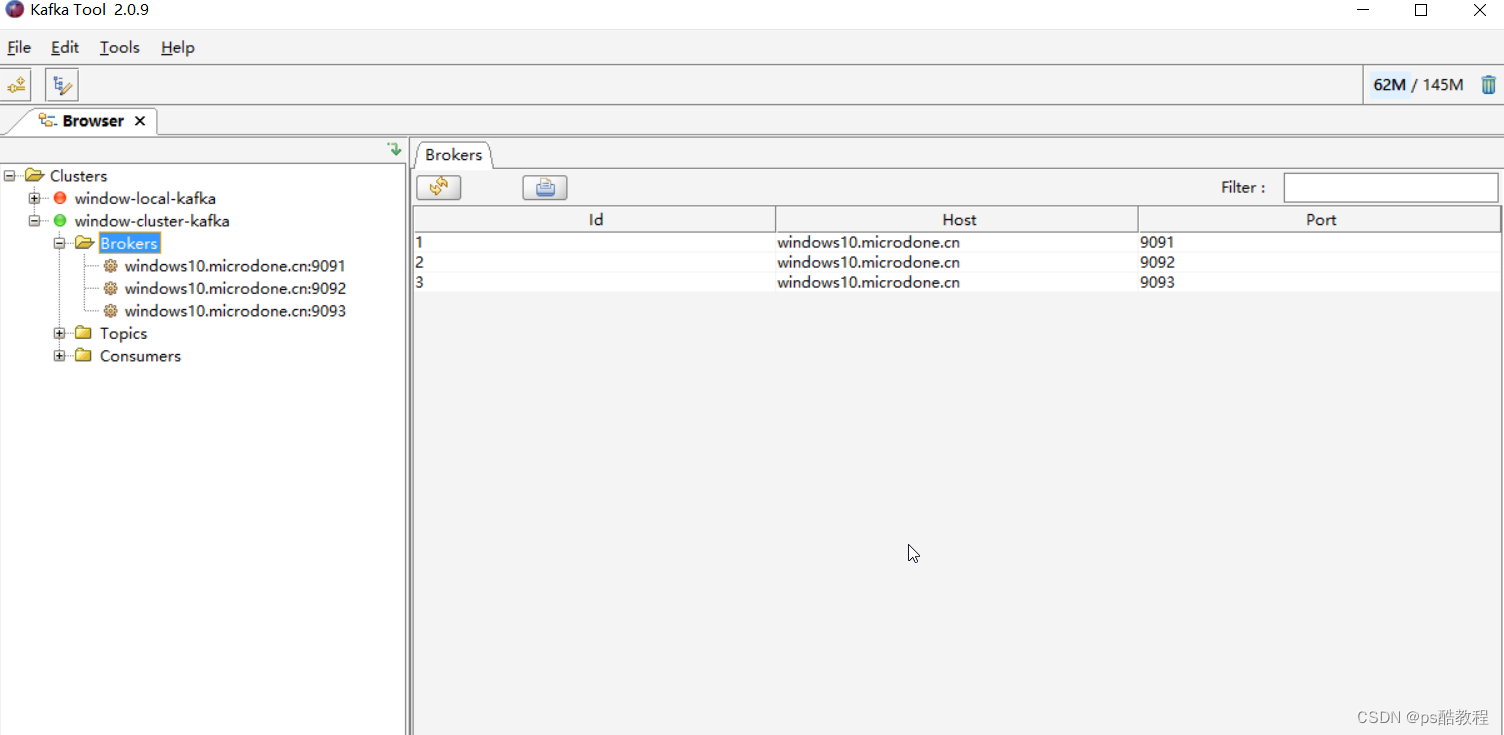Click Id cell 3 in table
The width and height of the screenshot is (1504, 735).
tap(595, 282)
